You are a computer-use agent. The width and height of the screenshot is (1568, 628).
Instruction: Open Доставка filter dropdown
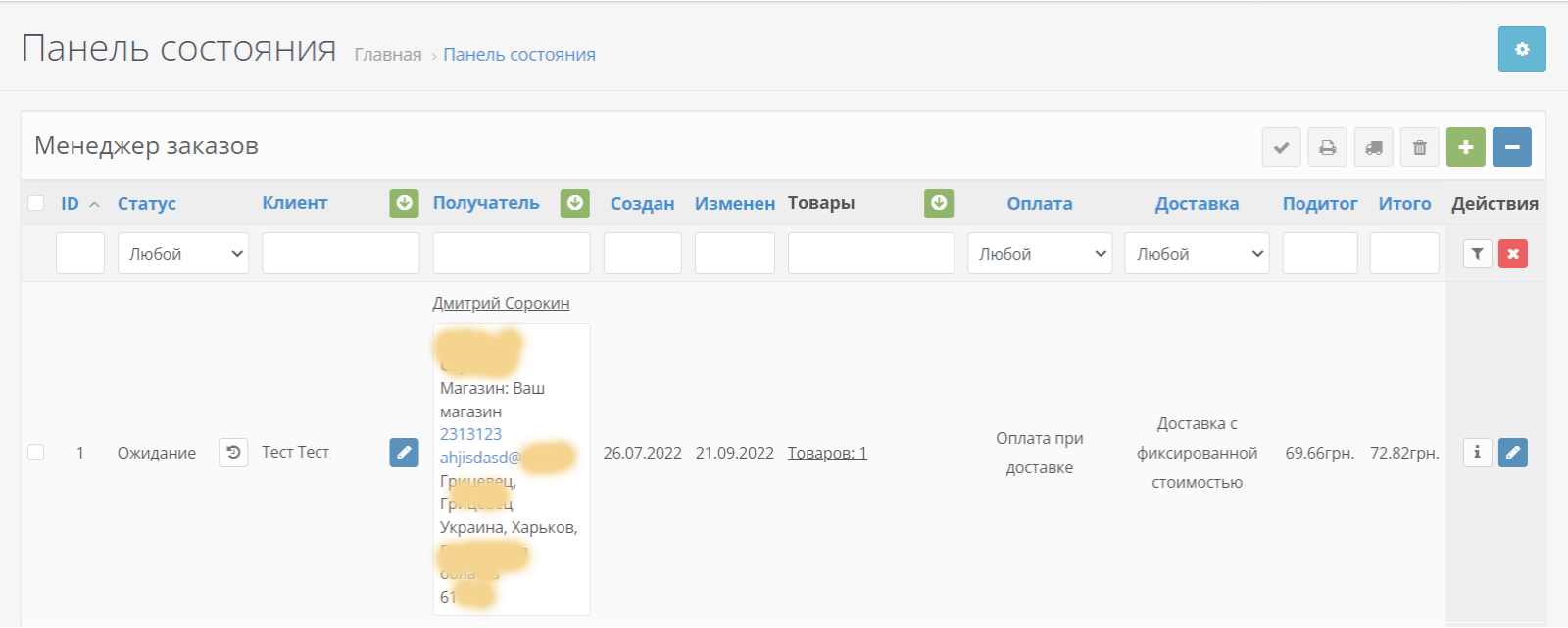1197,254
